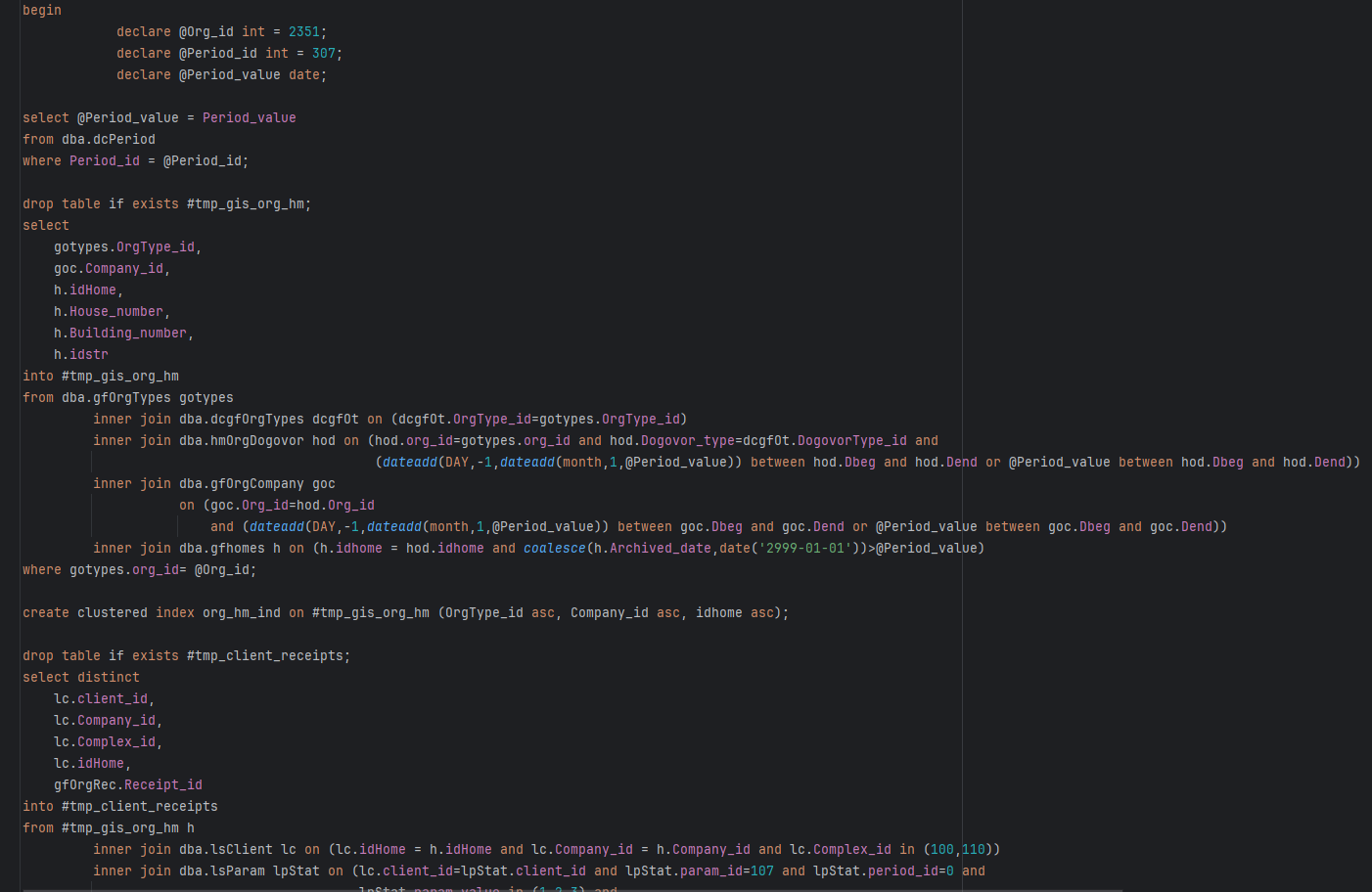Click the "begin" keyword on the first line
This screenshot has width=1372, height=892.
[42, 11]
